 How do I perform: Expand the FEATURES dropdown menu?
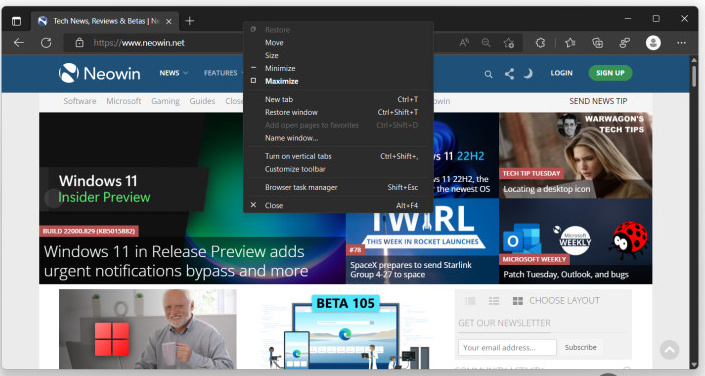coord(223,73)
